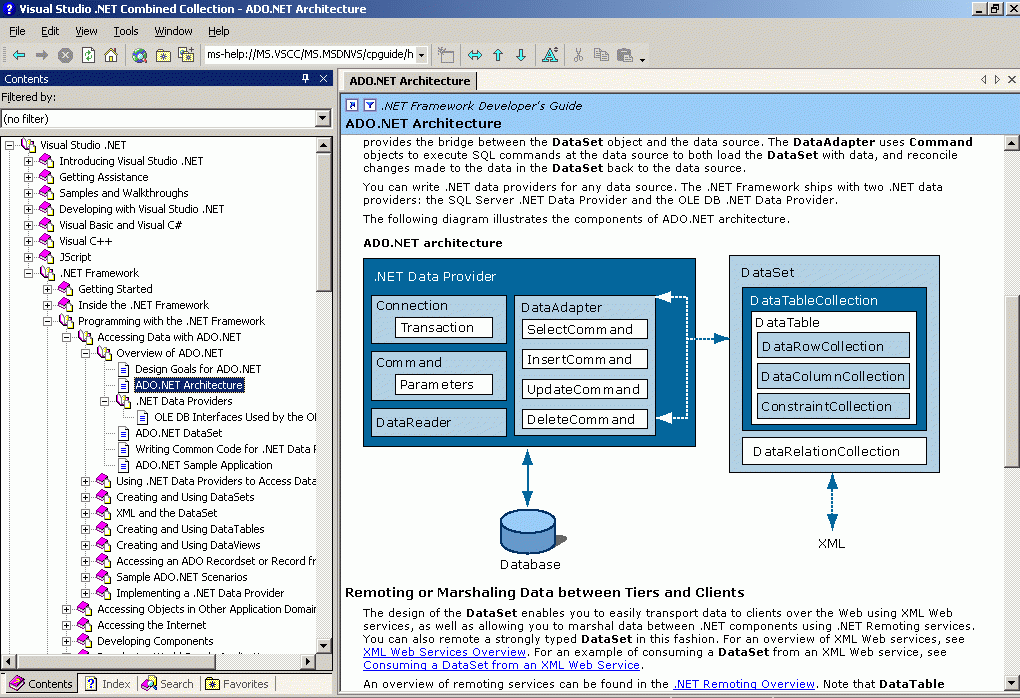Collapse the Visual Studio .NET root node

9,145
